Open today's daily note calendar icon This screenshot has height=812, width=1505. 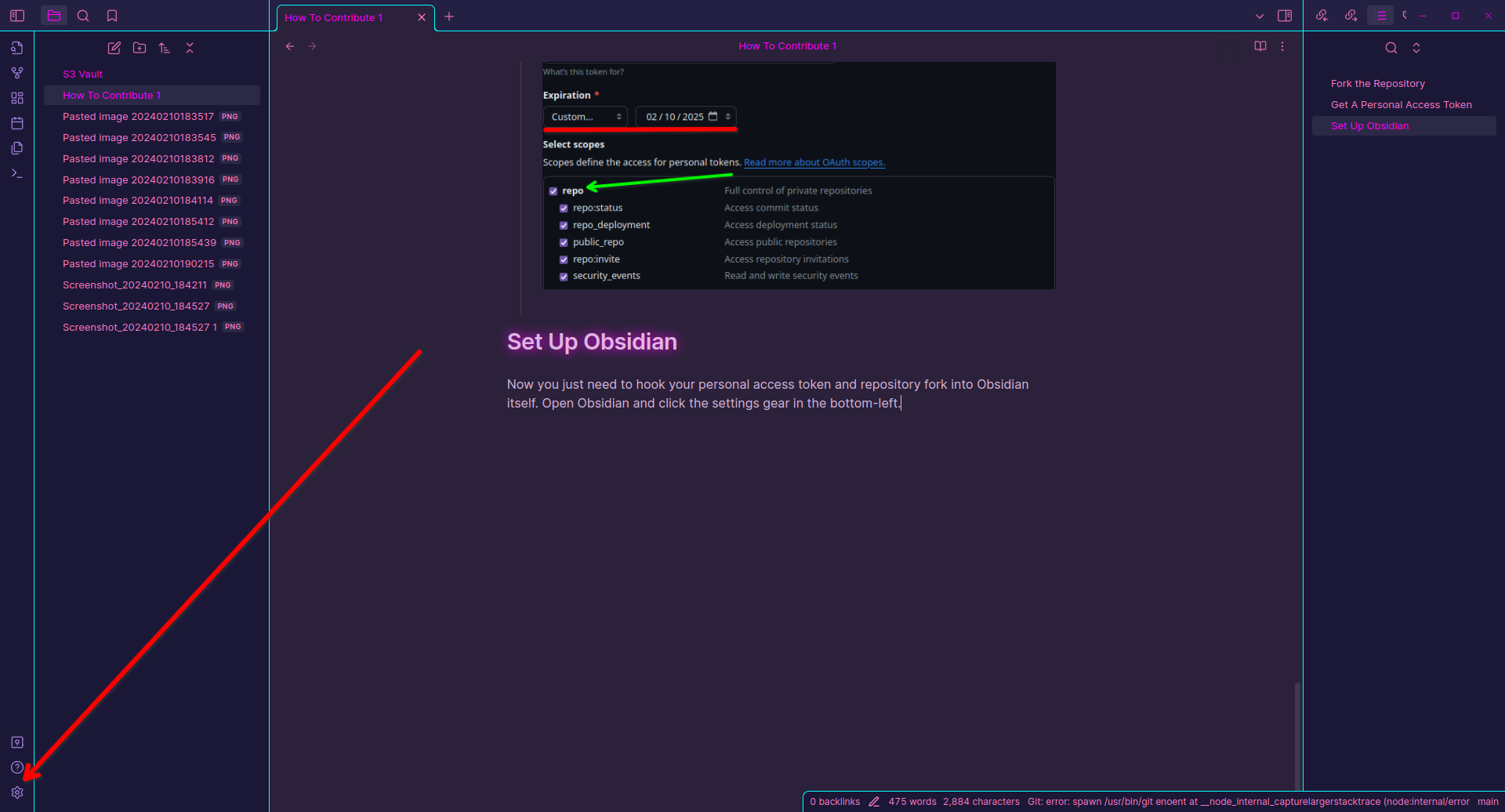click(x=17, y=123)
